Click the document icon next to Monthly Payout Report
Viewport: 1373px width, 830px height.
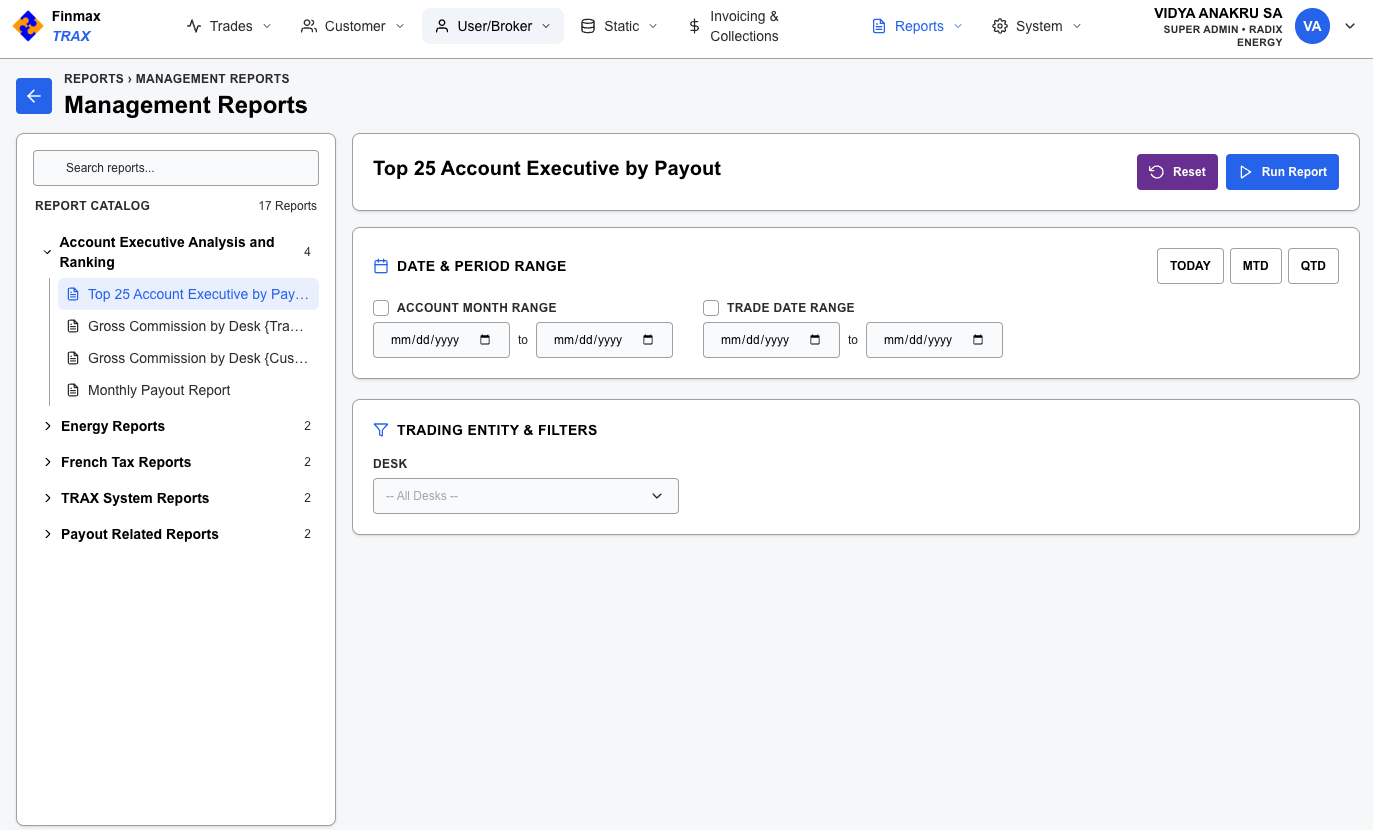tap(72, 390)
